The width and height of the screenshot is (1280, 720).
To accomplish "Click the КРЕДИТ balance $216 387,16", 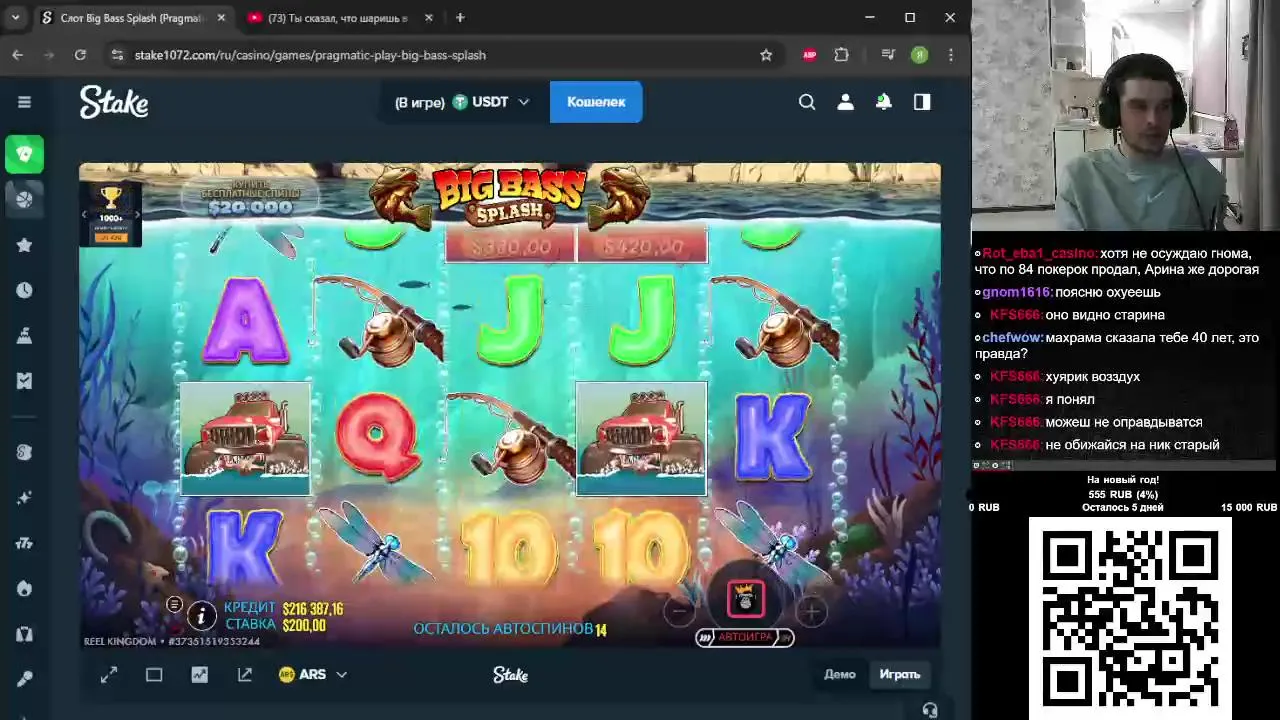I will [x=313, y=609].
